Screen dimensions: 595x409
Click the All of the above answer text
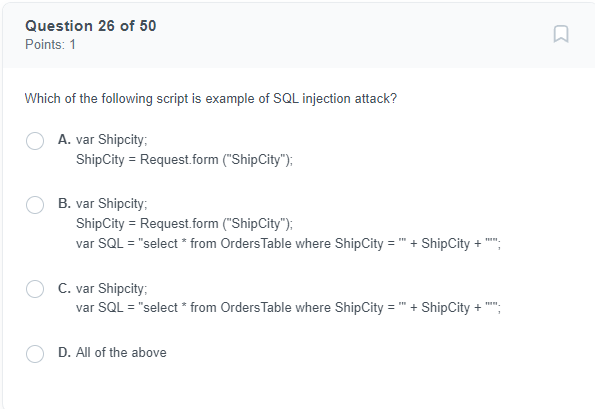121,352
